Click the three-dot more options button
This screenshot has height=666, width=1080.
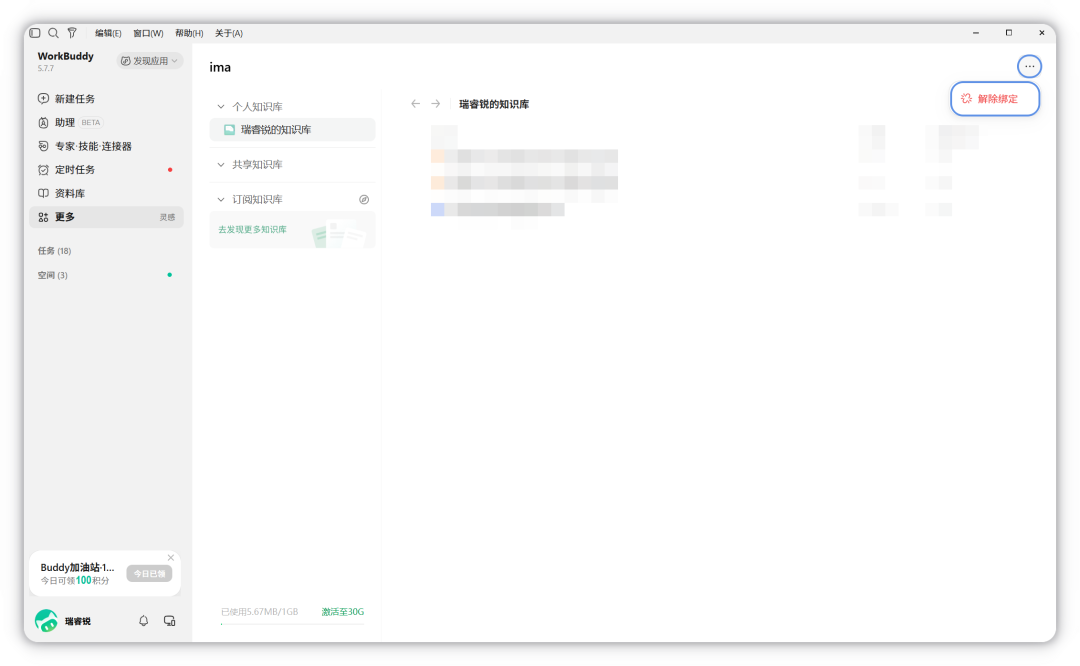pos(1029,66)
